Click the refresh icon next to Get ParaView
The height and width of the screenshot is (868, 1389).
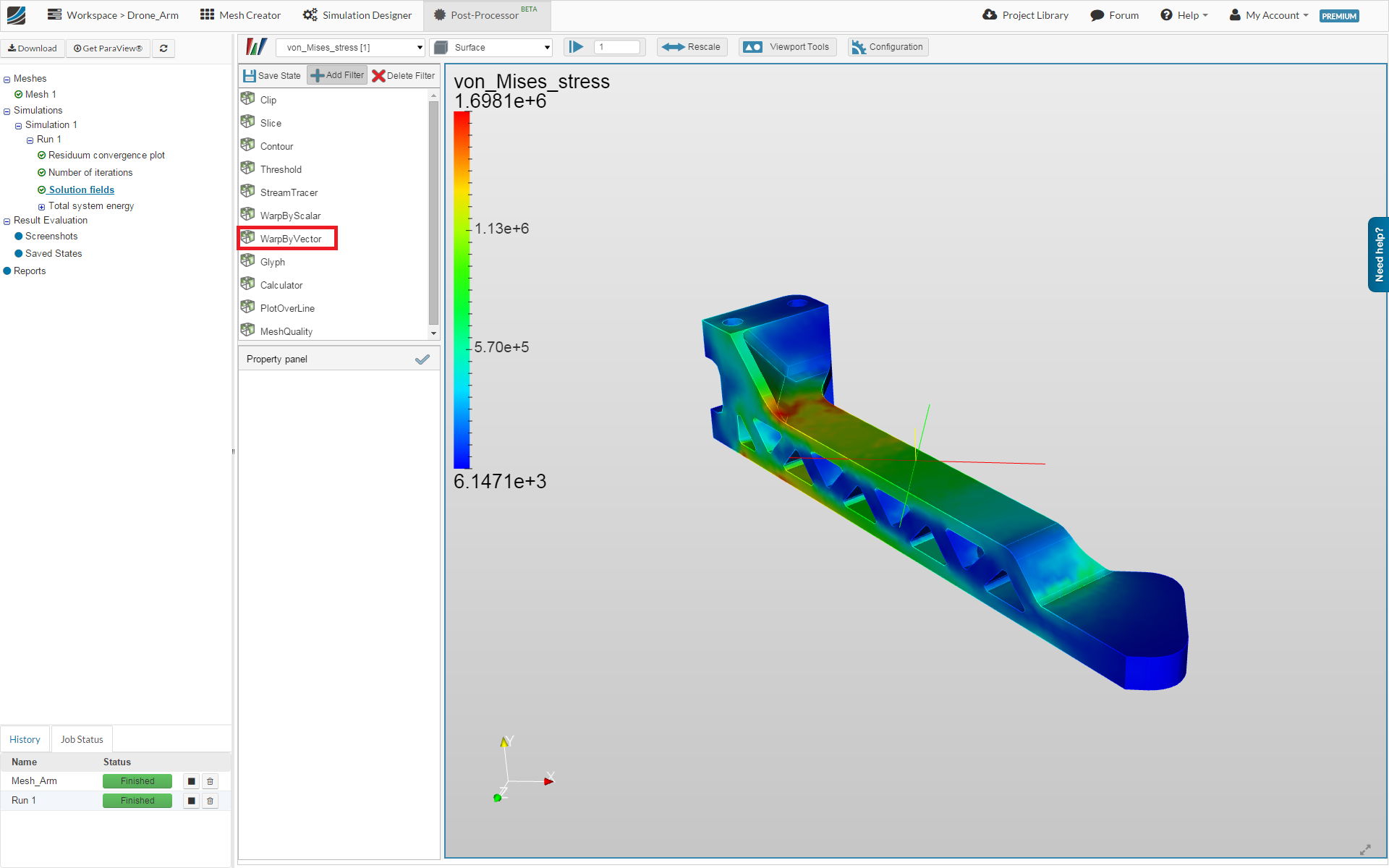click(x=163, y=48)
